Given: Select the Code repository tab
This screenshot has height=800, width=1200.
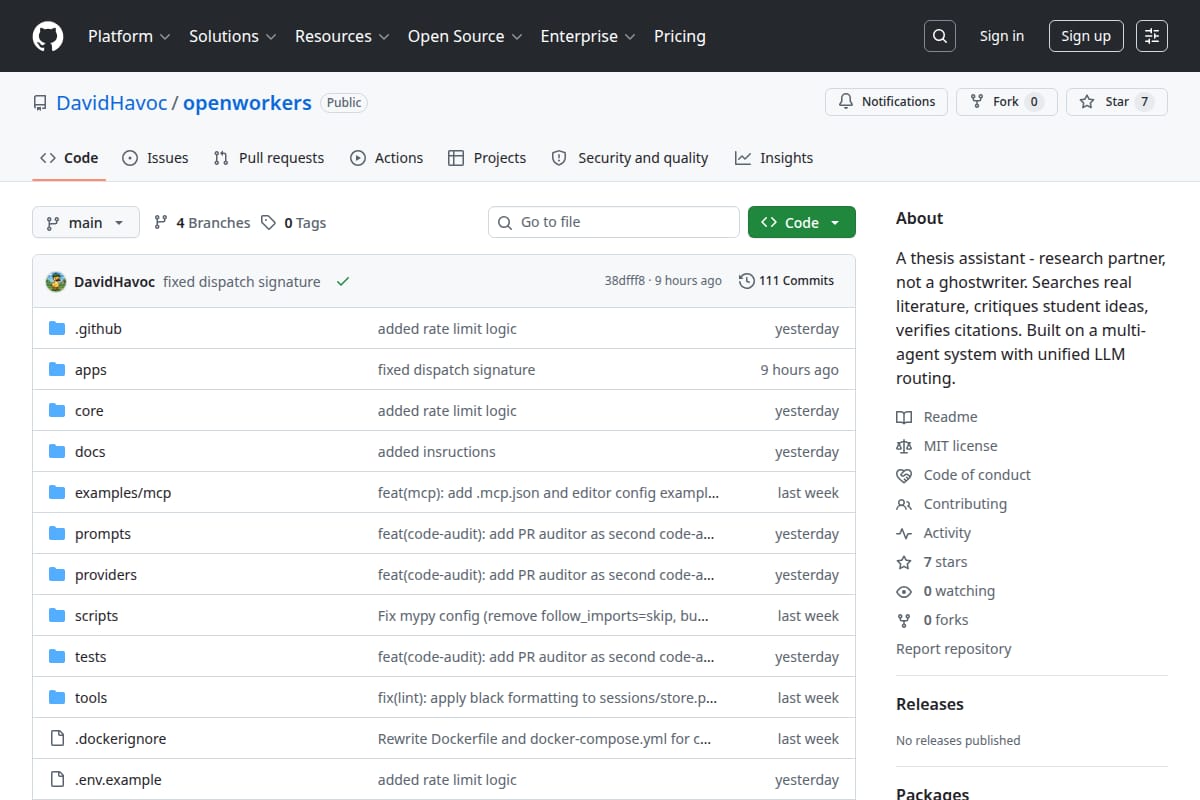Looking at the screenshot, I should click(69, 158).
